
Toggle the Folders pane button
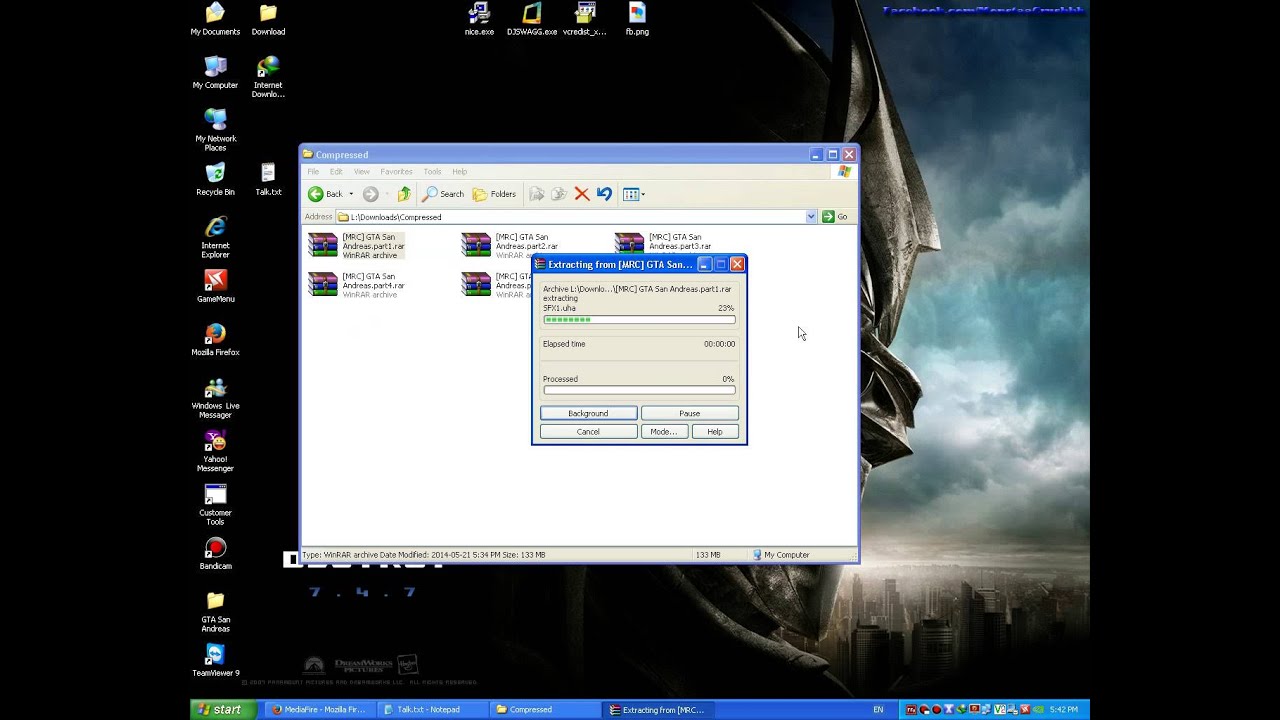494,194
